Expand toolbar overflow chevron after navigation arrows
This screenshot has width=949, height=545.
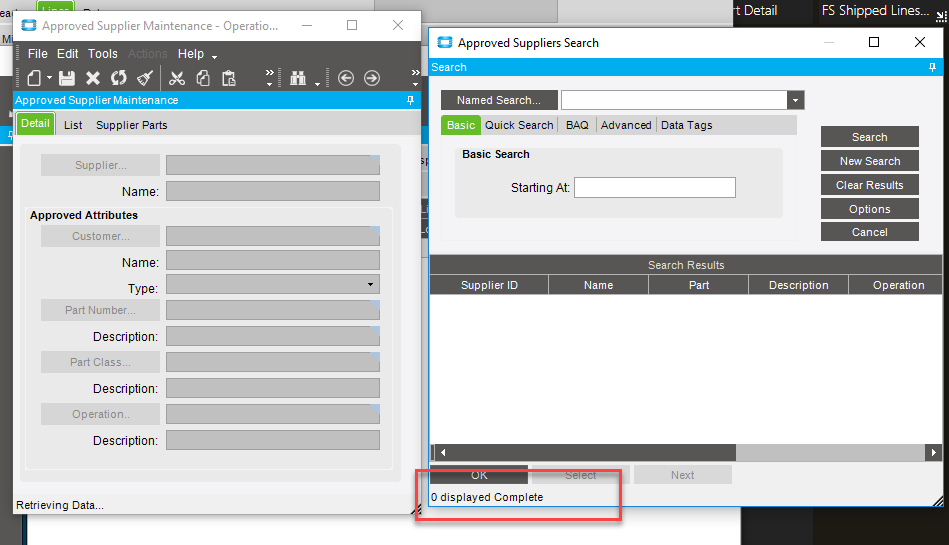[x=415, y=78]
